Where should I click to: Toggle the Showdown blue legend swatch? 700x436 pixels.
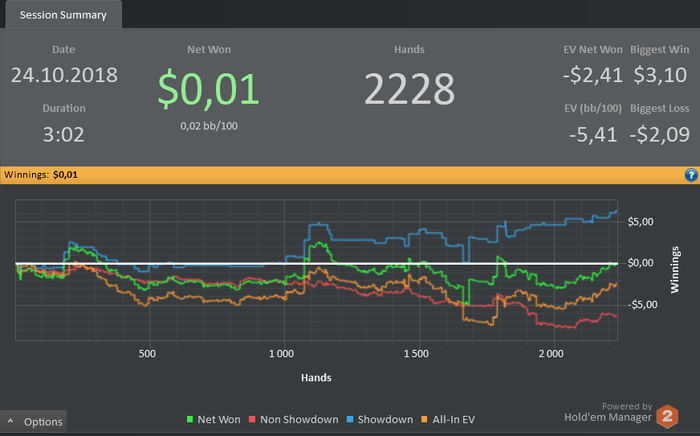(x=350, y=419)
